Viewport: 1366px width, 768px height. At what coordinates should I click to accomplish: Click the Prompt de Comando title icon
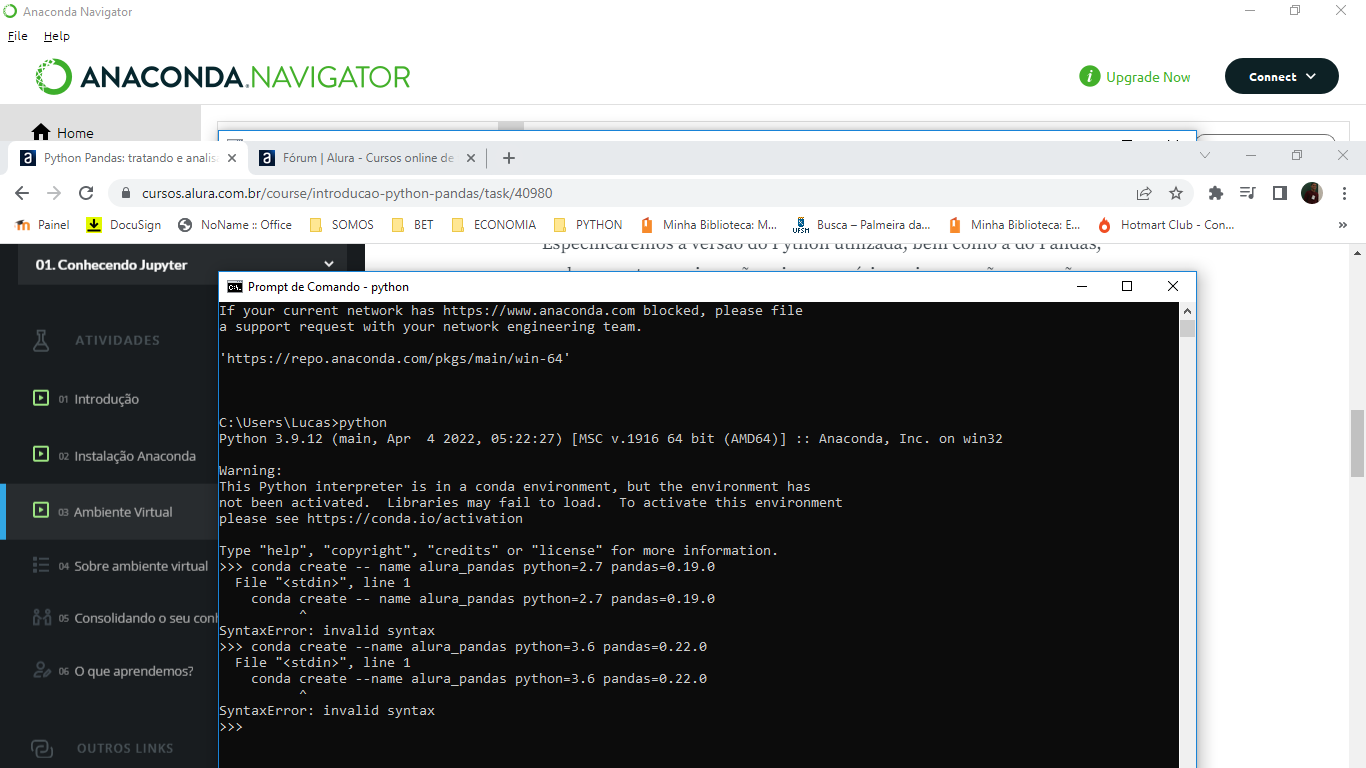(234, 286)
